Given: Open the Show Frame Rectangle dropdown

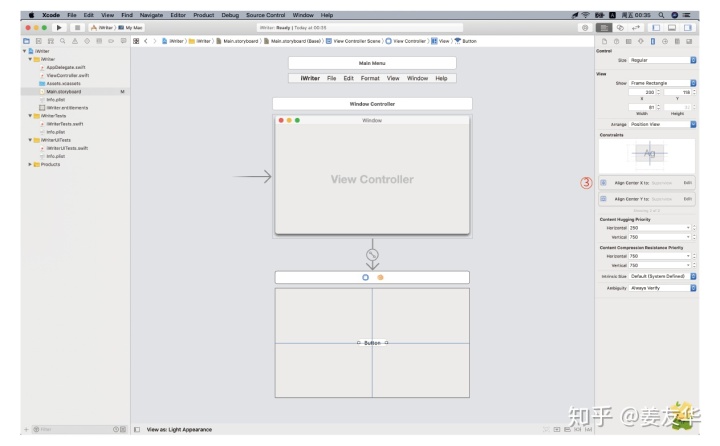Looking at the screenshot, I should 663,83.
